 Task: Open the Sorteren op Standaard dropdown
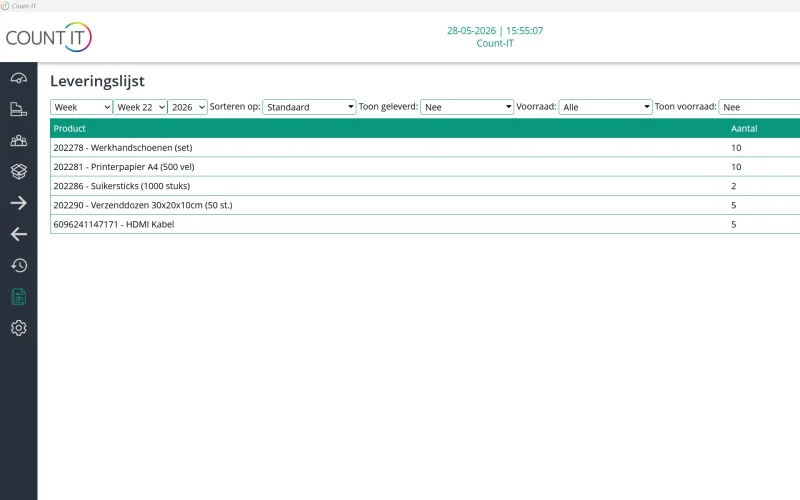(309, 107)
